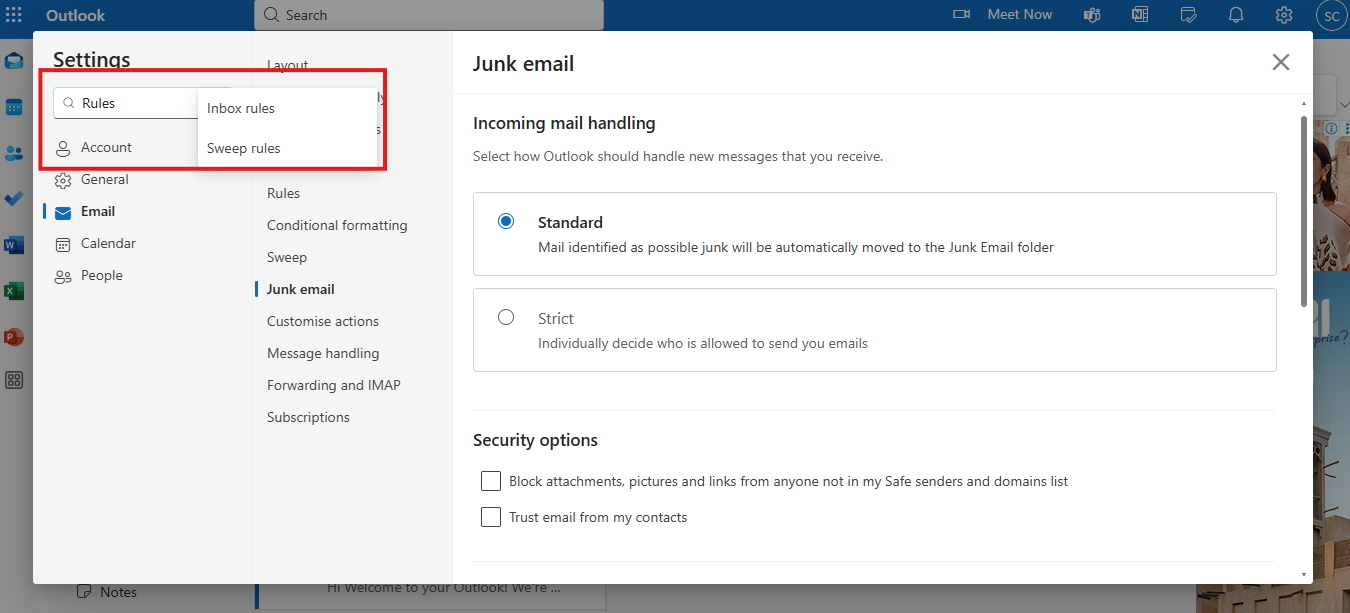Open the Sweep email settings
The image size is (1350, 613).
pos(287,257)
